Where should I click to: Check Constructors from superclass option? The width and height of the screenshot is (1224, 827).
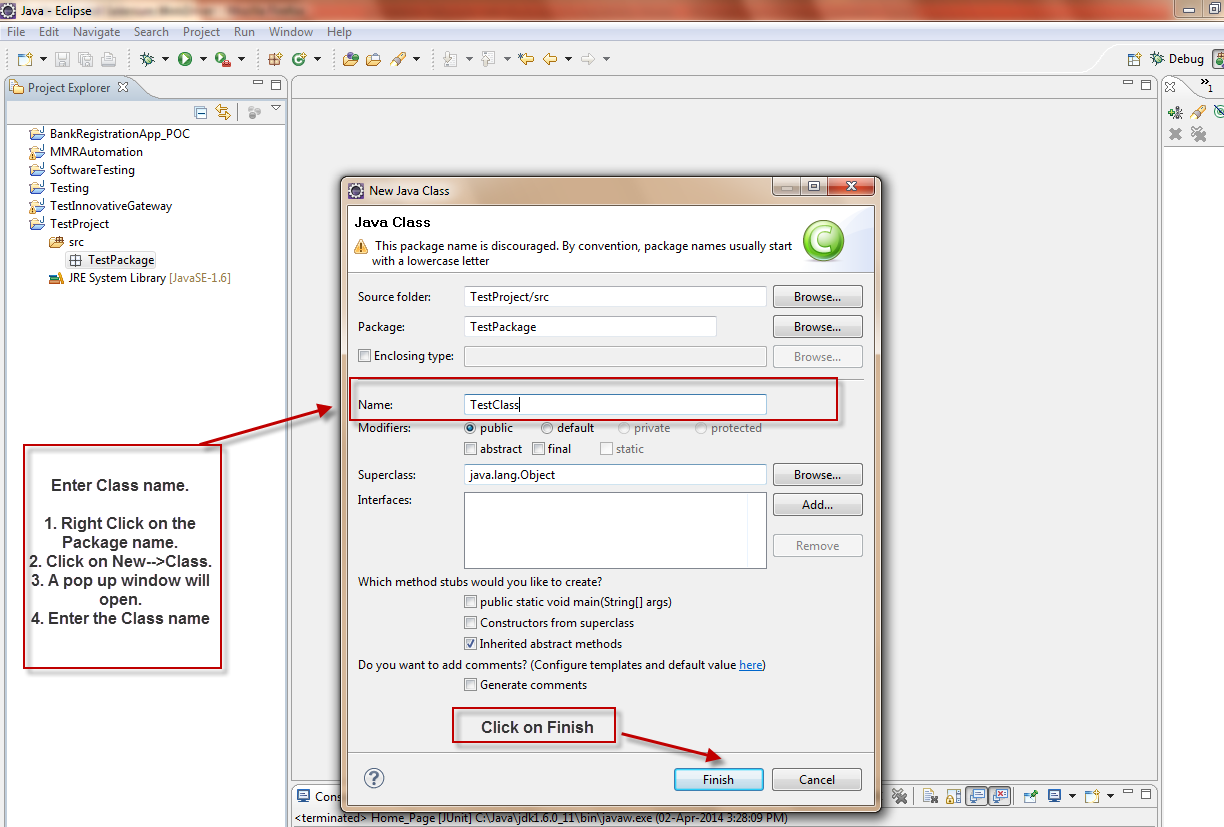[471, 623]
